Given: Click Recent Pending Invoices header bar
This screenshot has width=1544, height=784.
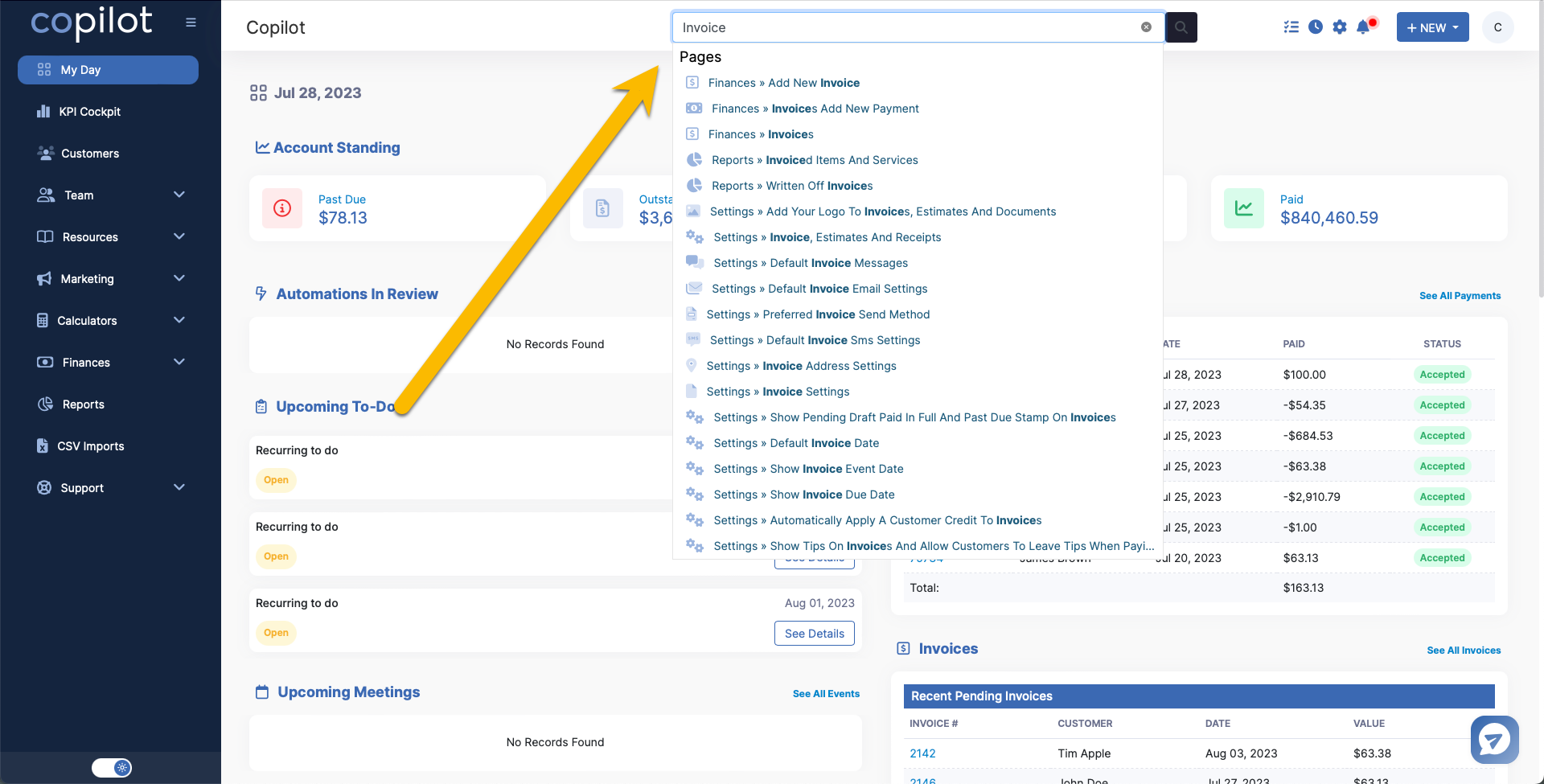Looking at the screenshot, I should pyautogui.click(x=1199, y=696).
